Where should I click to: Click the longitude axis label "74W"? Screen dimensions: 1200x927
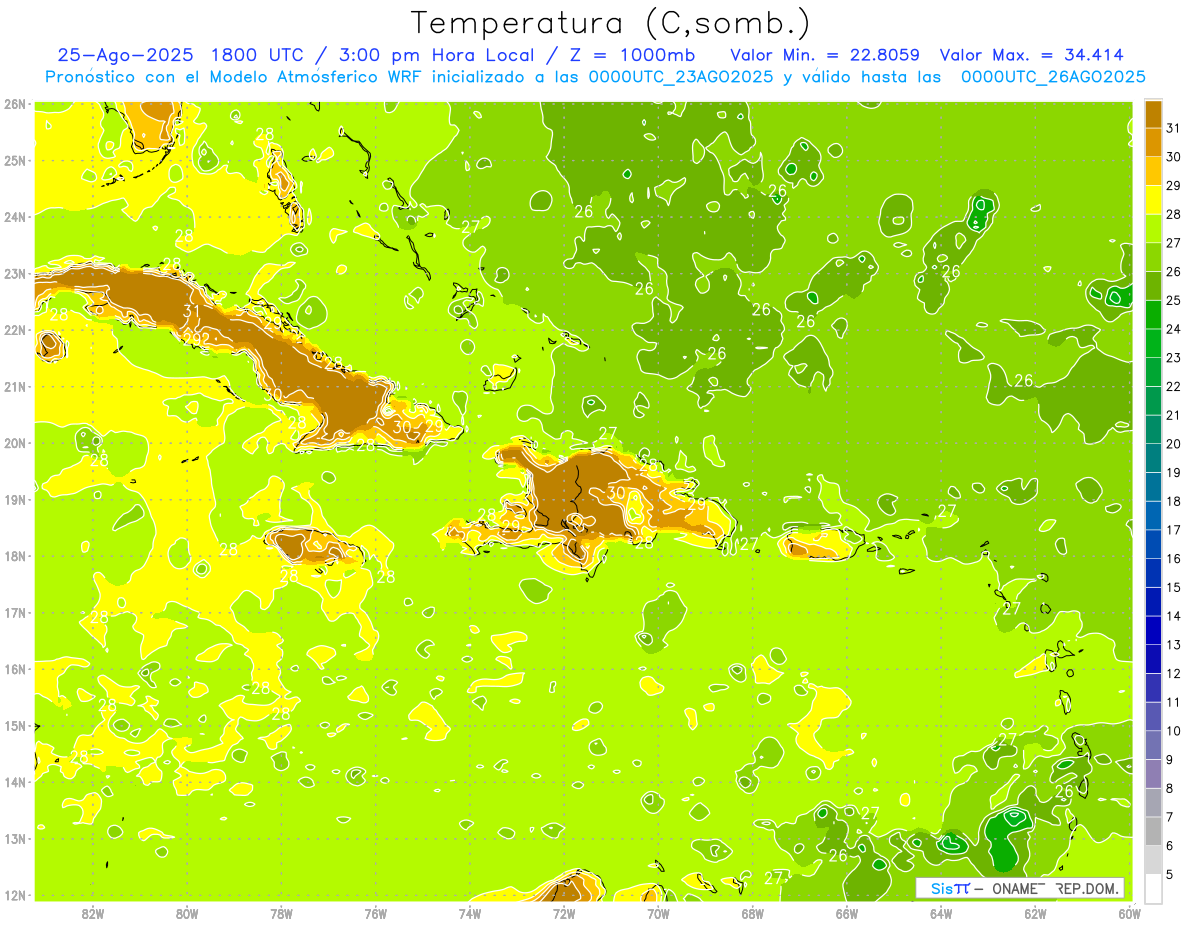tap(470, 913)
